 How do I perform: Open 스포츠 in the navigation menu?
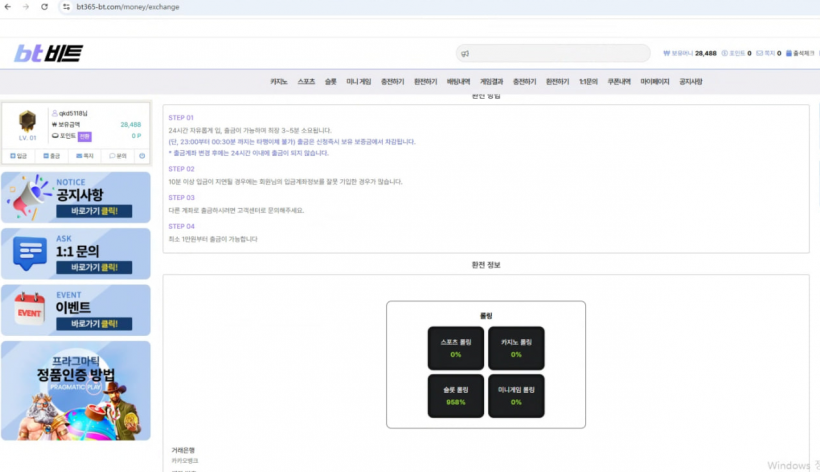306,82
